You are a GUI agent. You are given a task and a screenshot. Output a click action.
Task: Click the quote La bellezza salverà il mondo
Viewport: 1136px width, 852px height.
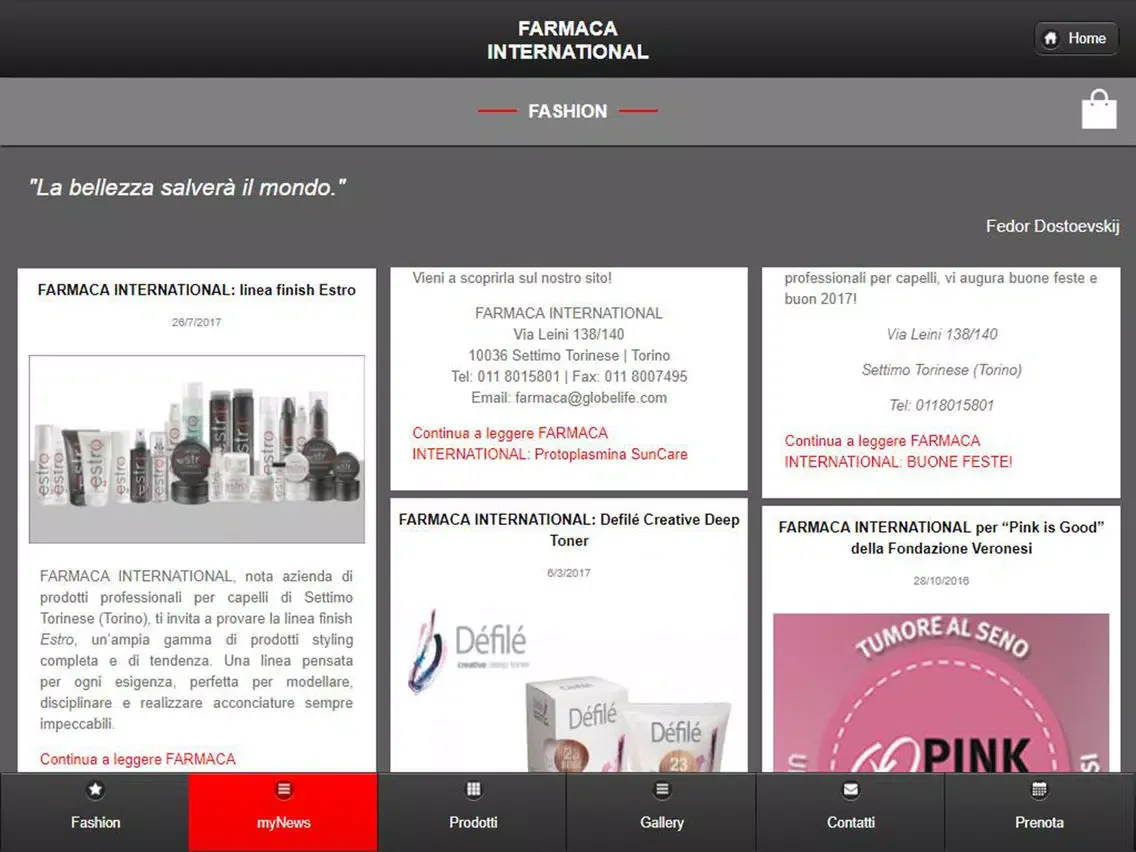click(x=187, y=188)
